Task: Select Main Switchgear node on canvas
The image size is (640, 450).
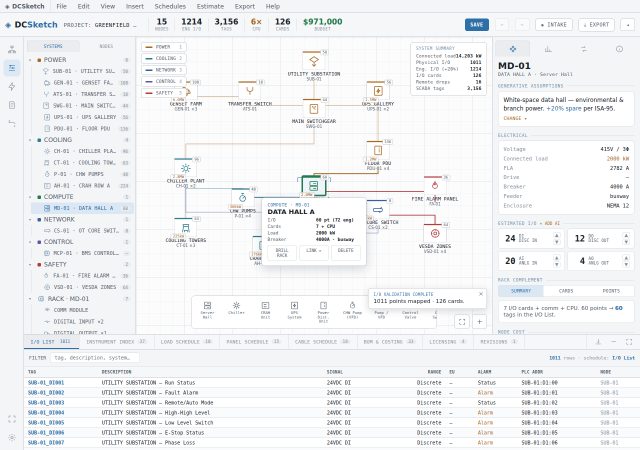Action: pos(313,109)
